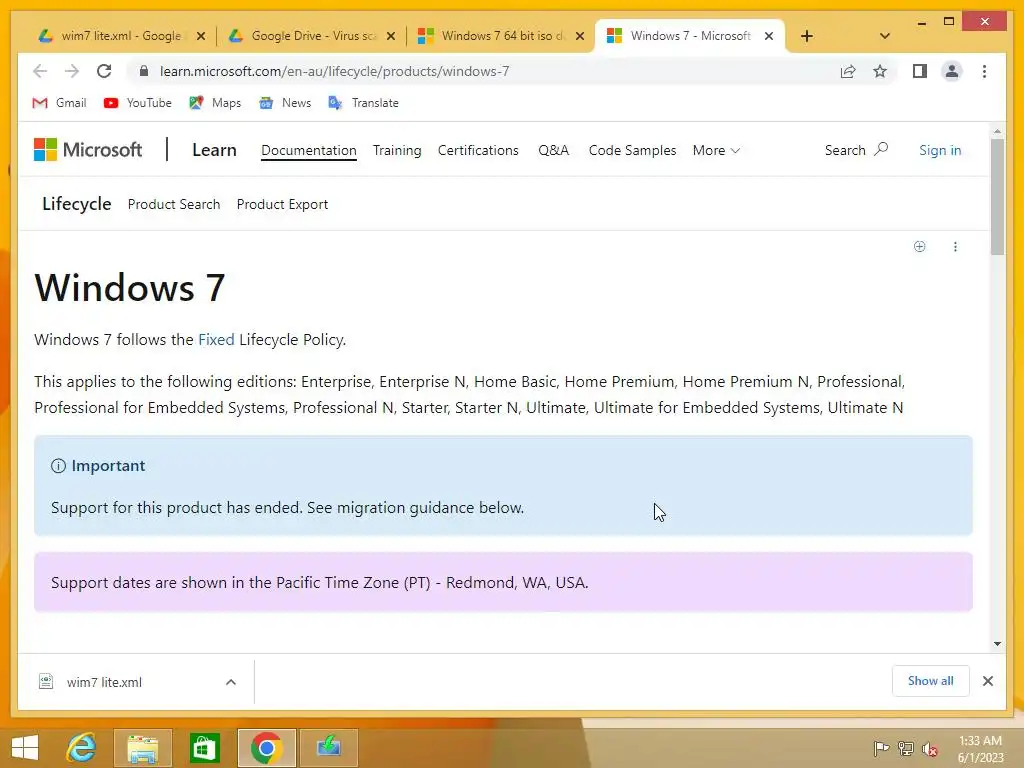
Task: Click Show all downloads button
Action: (x=930, y=680)
